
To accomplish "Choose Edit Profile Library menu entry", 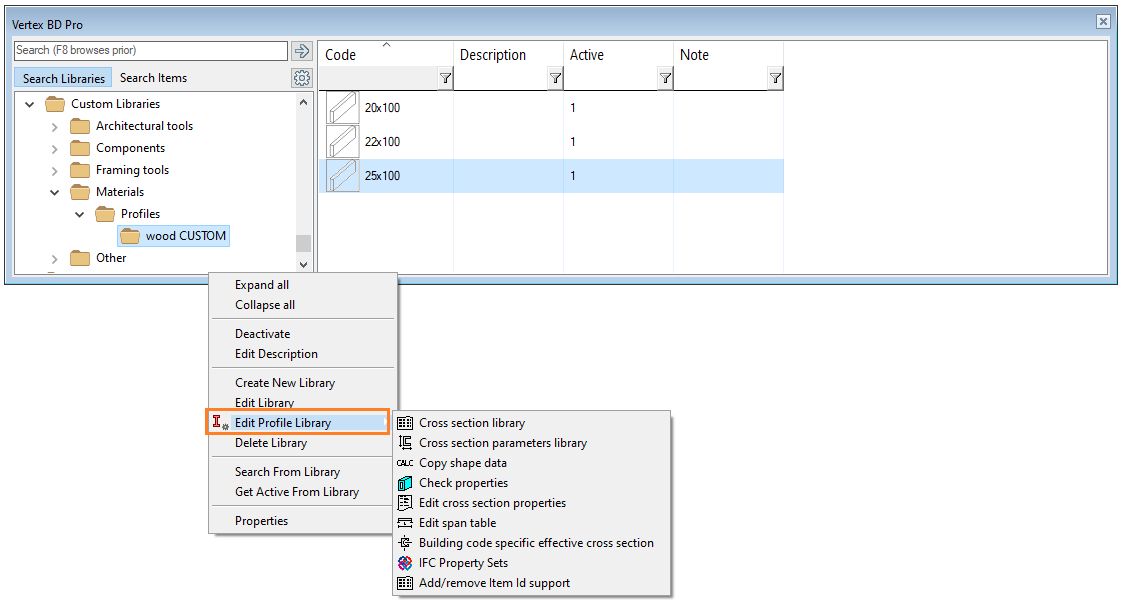I will pyautogui.click(x=283, y=423).
